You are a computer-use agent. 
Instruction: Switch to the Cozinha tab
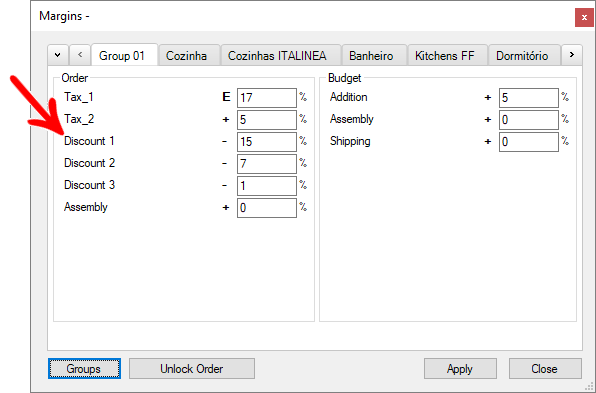(x=187, y=56)
